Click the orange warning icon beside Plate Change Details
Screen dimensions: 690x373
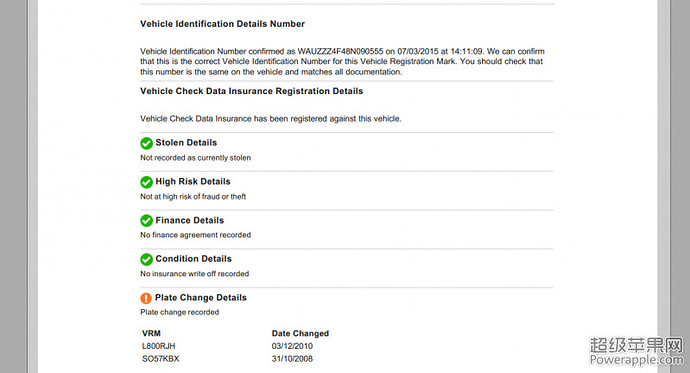pos(146,298)
